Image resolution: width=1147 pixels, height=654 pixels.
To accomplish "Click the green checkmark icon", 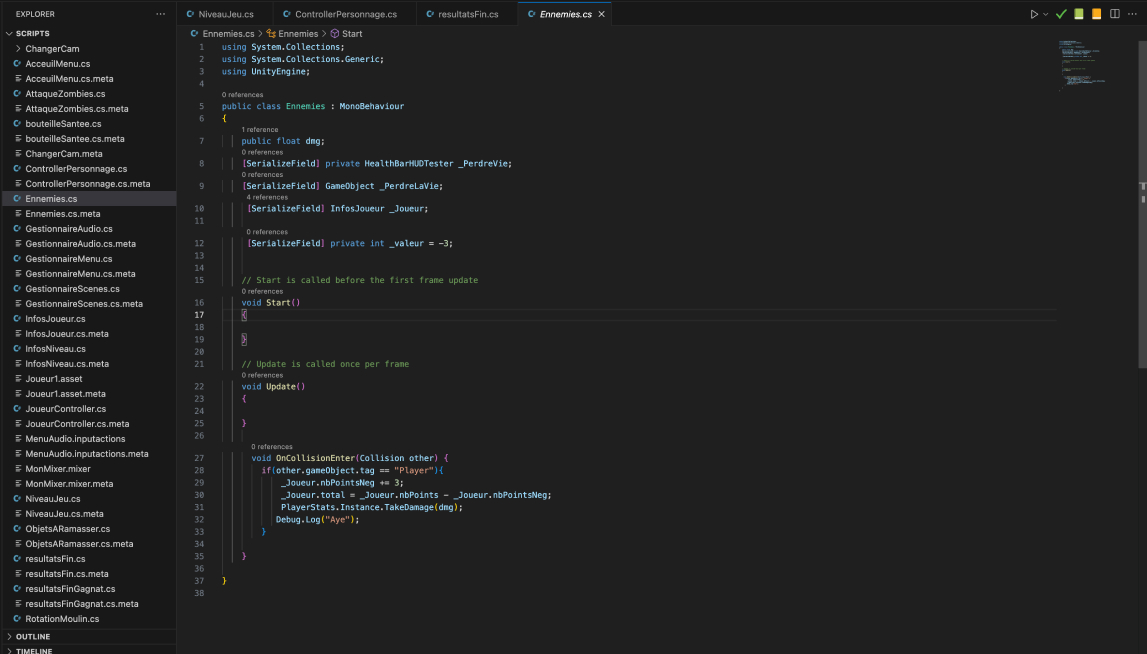I will click(1061, 14).
